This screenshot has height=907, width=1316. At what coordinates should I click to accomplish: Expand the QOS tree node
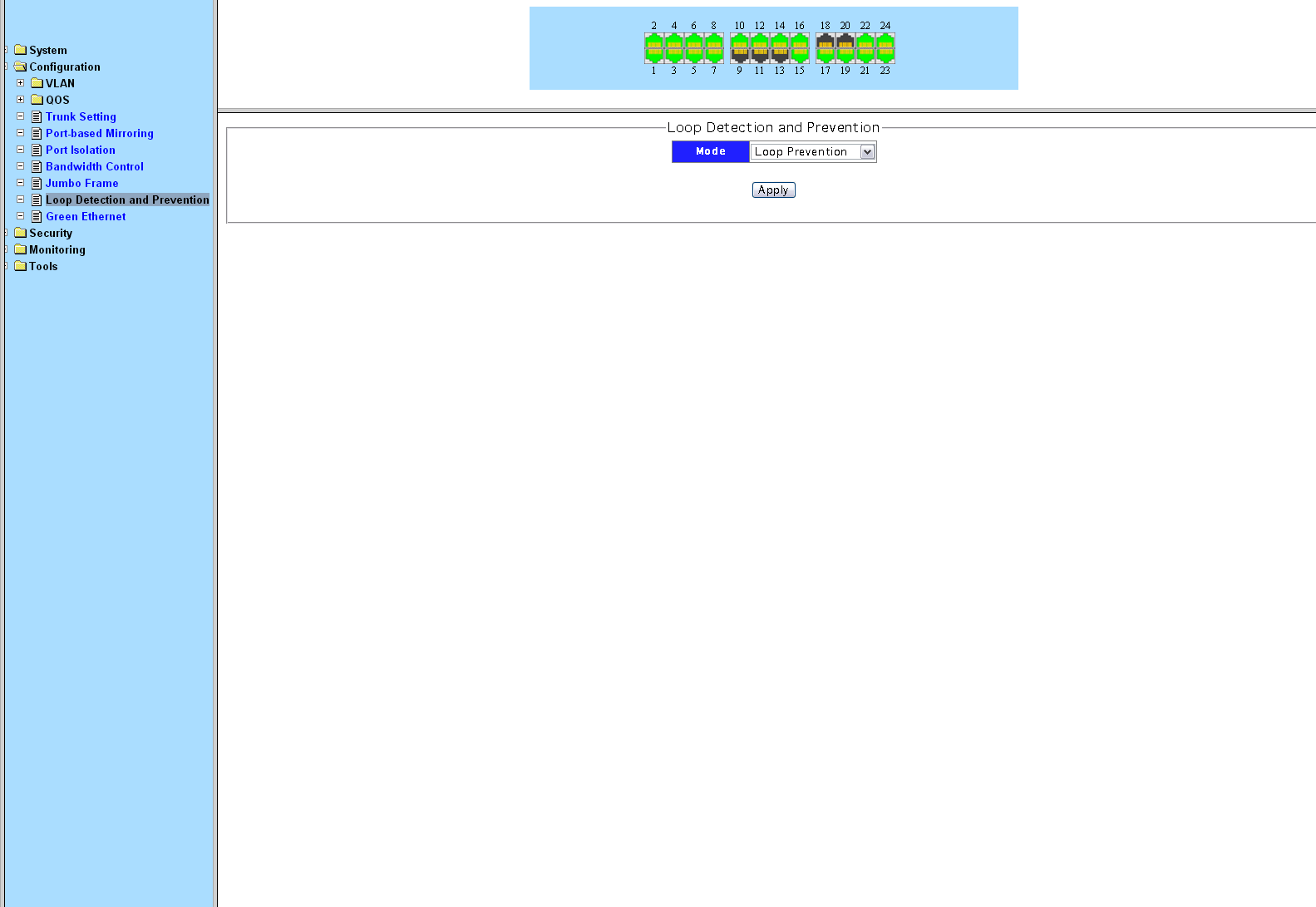(x=21, y=100)
